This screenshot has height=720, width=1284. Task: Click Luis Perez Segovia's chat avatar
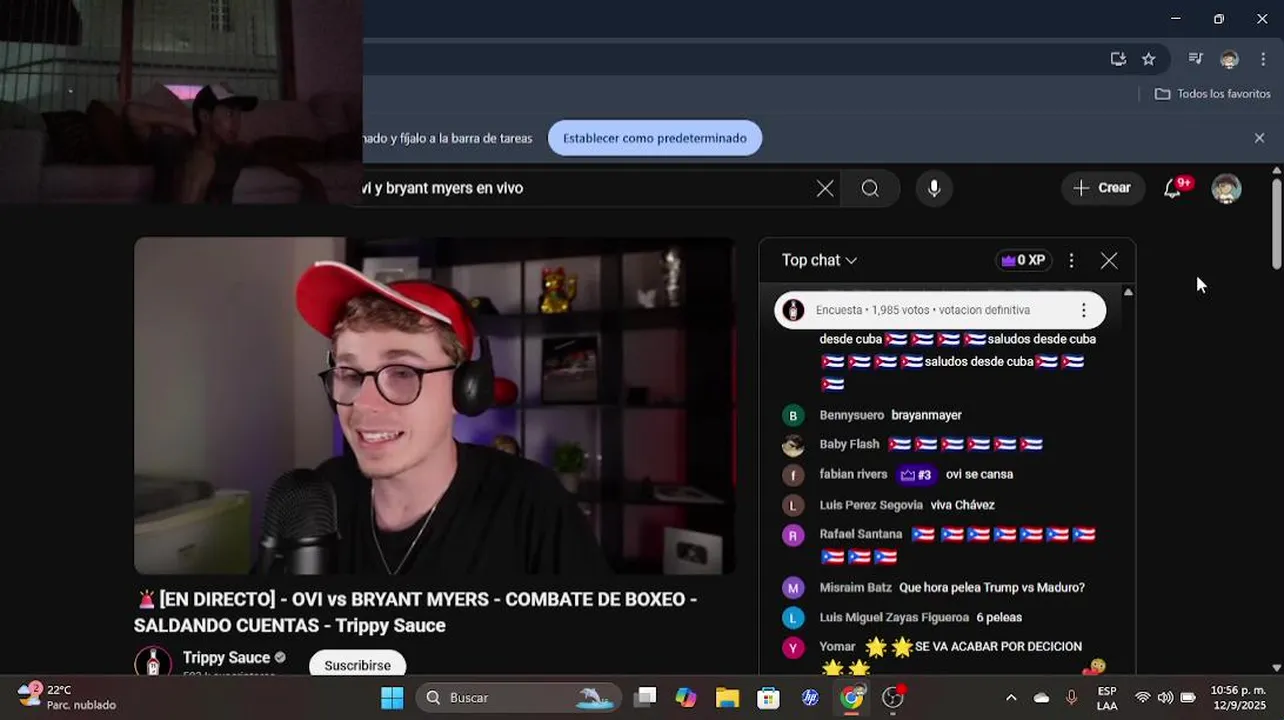coord(793,505)
